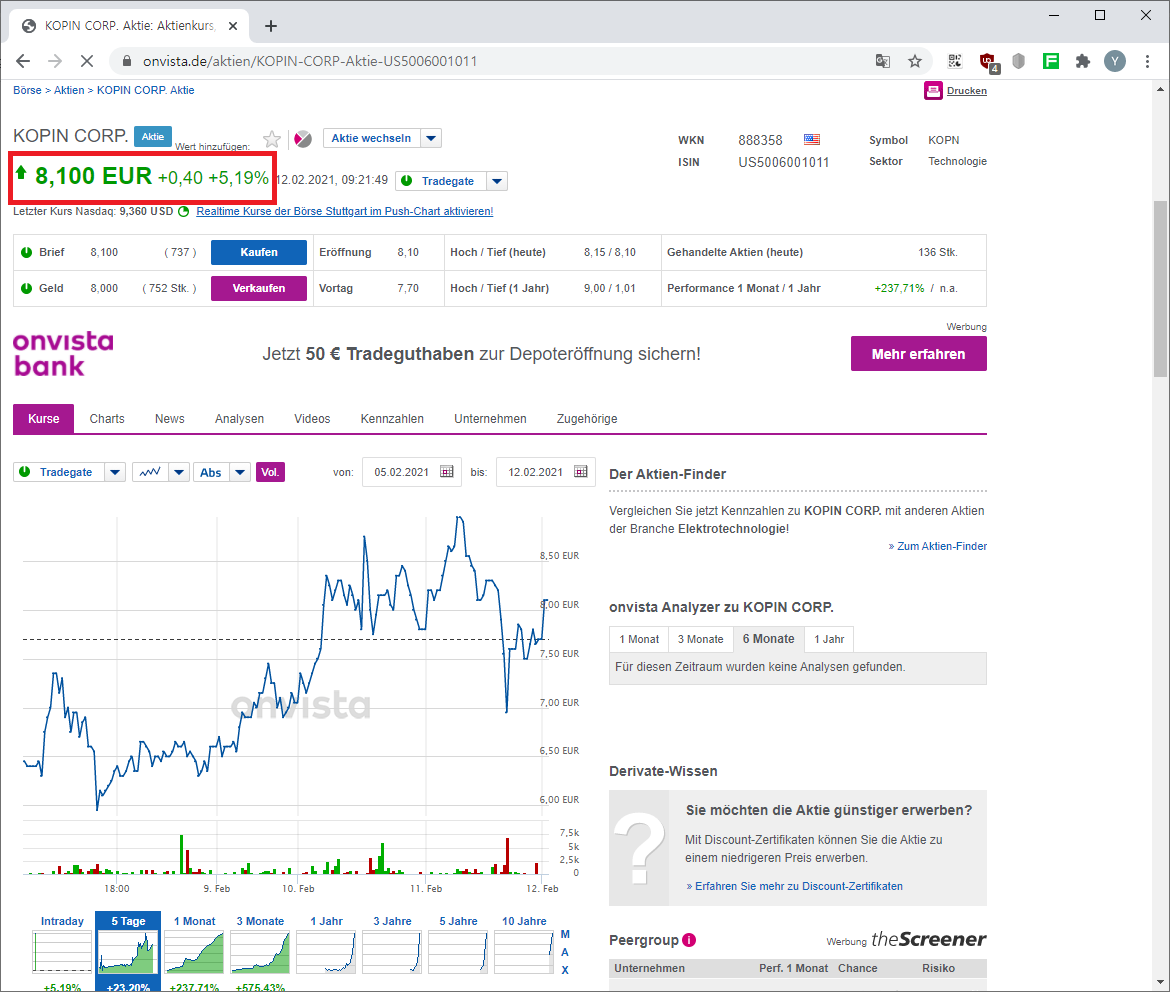Open Tradegate dropdown arrow above the chart
This screenshot has width=1170, height=992.
click(115, 472)
